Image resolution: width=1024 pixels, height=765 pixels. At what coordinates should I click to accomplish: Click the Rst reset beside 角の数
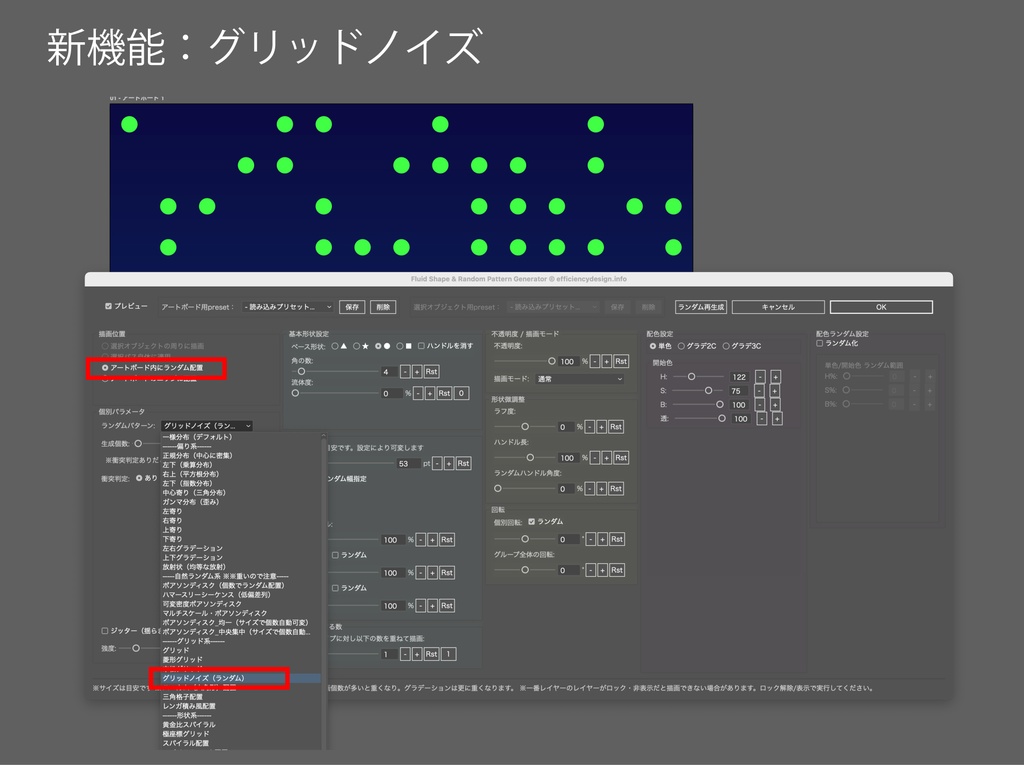click(431, 371)
